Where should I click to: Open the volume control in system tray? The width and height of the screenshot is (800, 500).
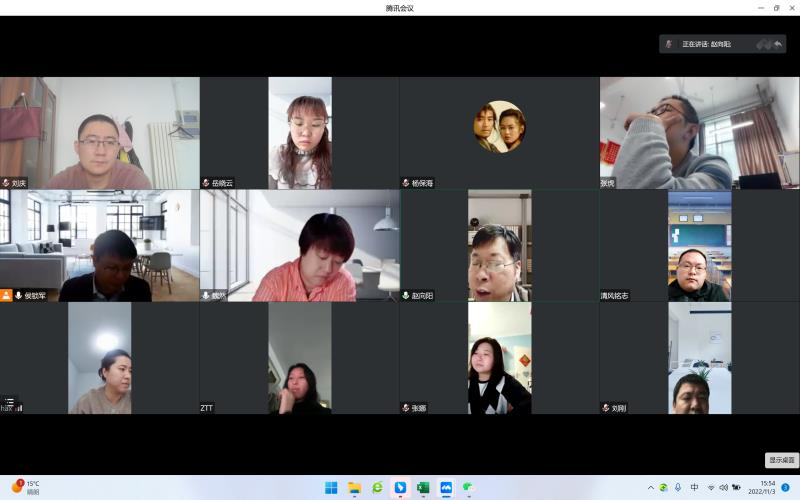point(723,488)
